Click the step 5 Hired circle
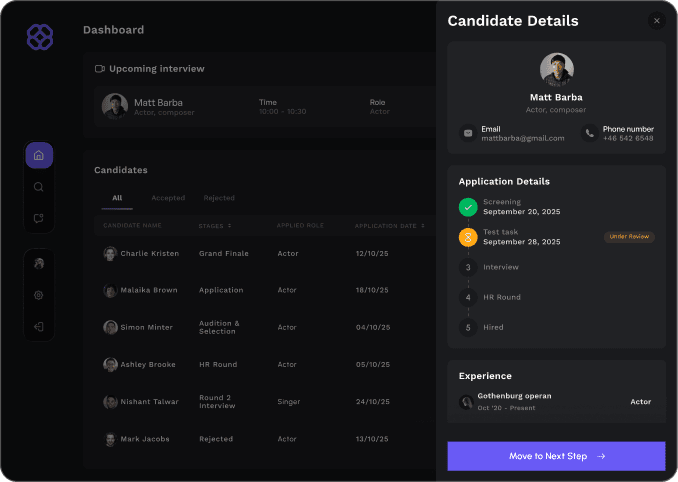 click(468, 328)
